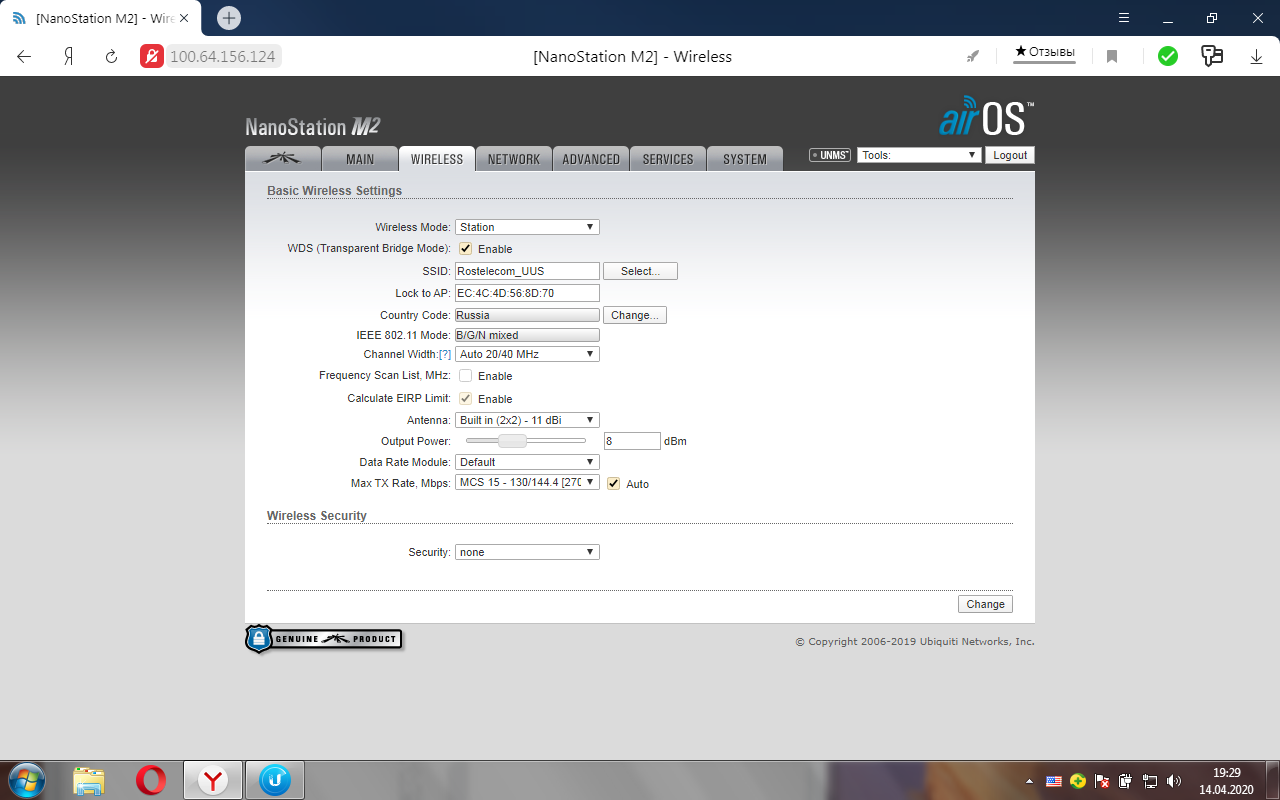Go back in the browser
The image size is (1280, 800).
[24, 56]
